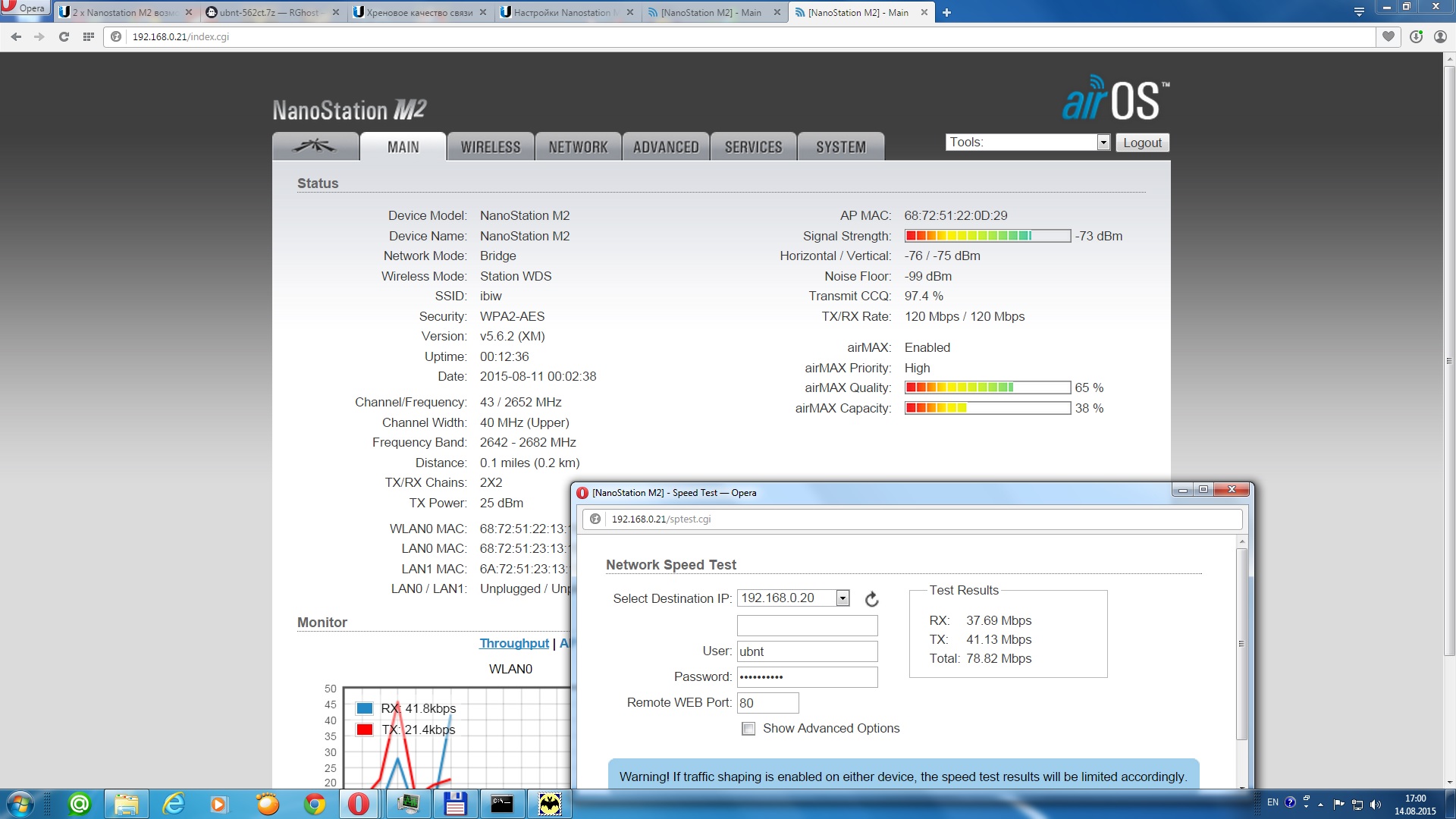Switch to '2 x Nanostation M2' tab
The height and width of the screenshot is (819, 1456).
[x=126, y=12]
